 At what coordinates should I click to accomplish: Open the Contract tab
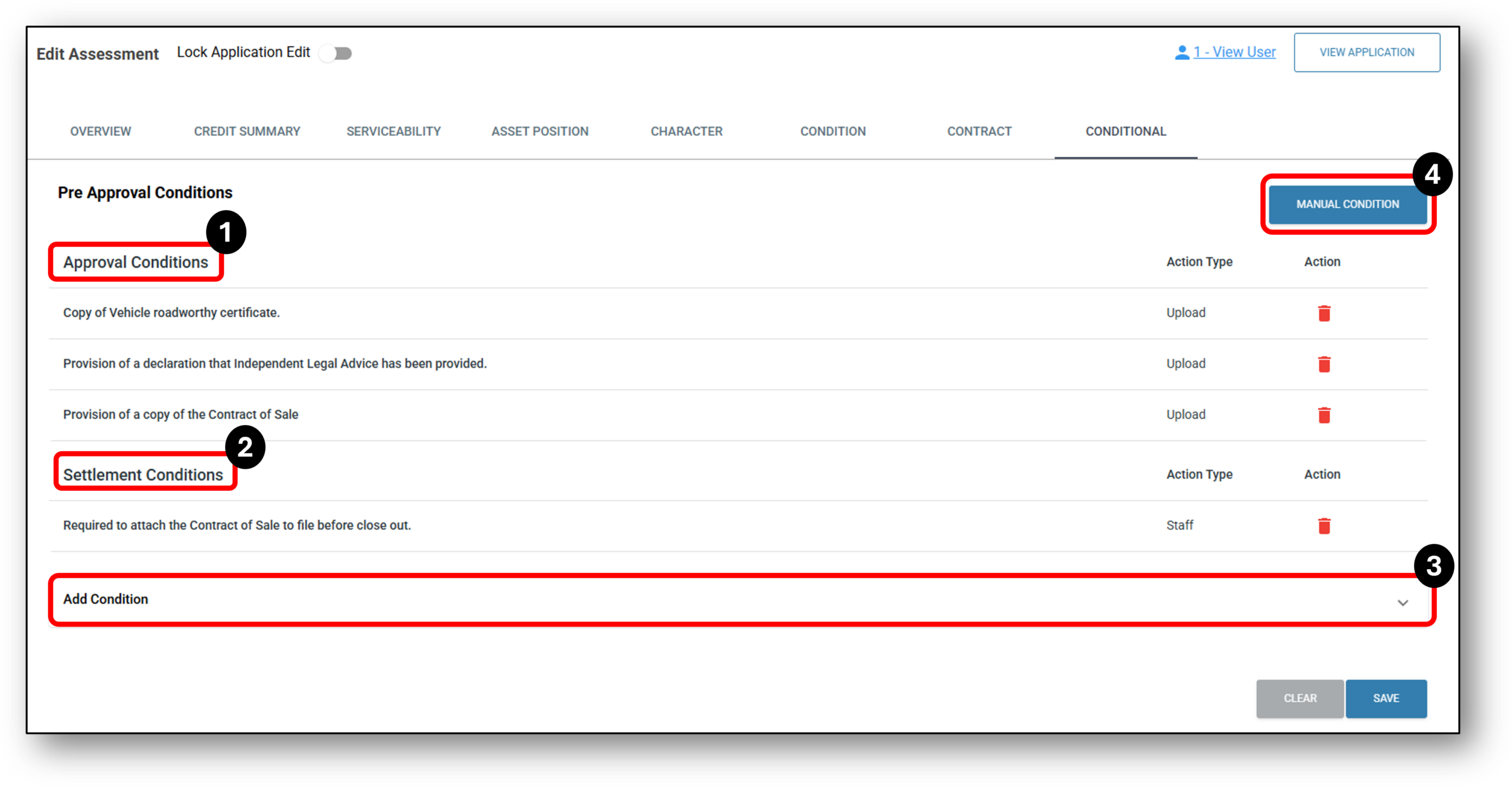click(979, 131)
